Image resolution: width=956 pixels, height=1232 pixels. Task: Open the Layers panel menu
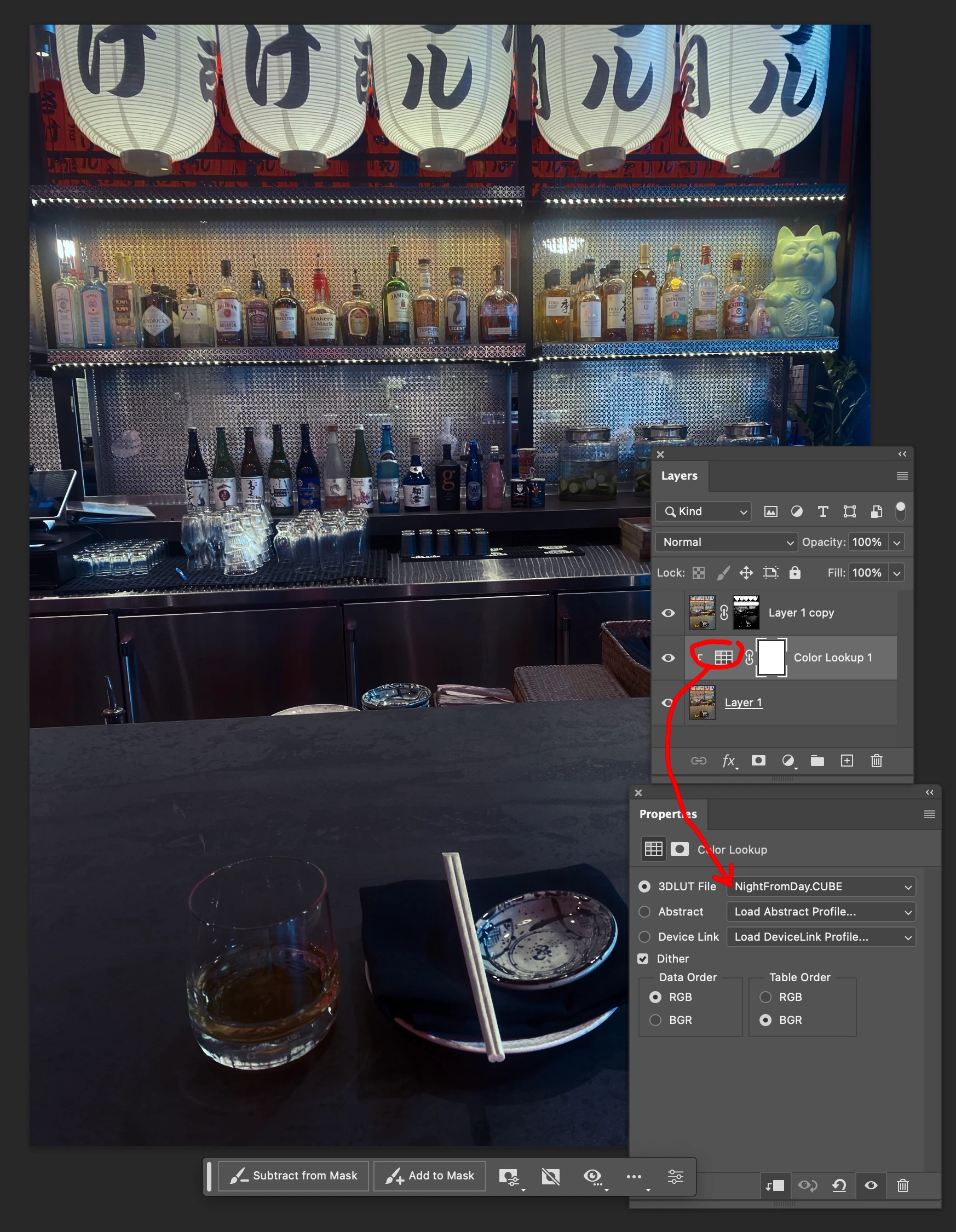click(902, 476)
